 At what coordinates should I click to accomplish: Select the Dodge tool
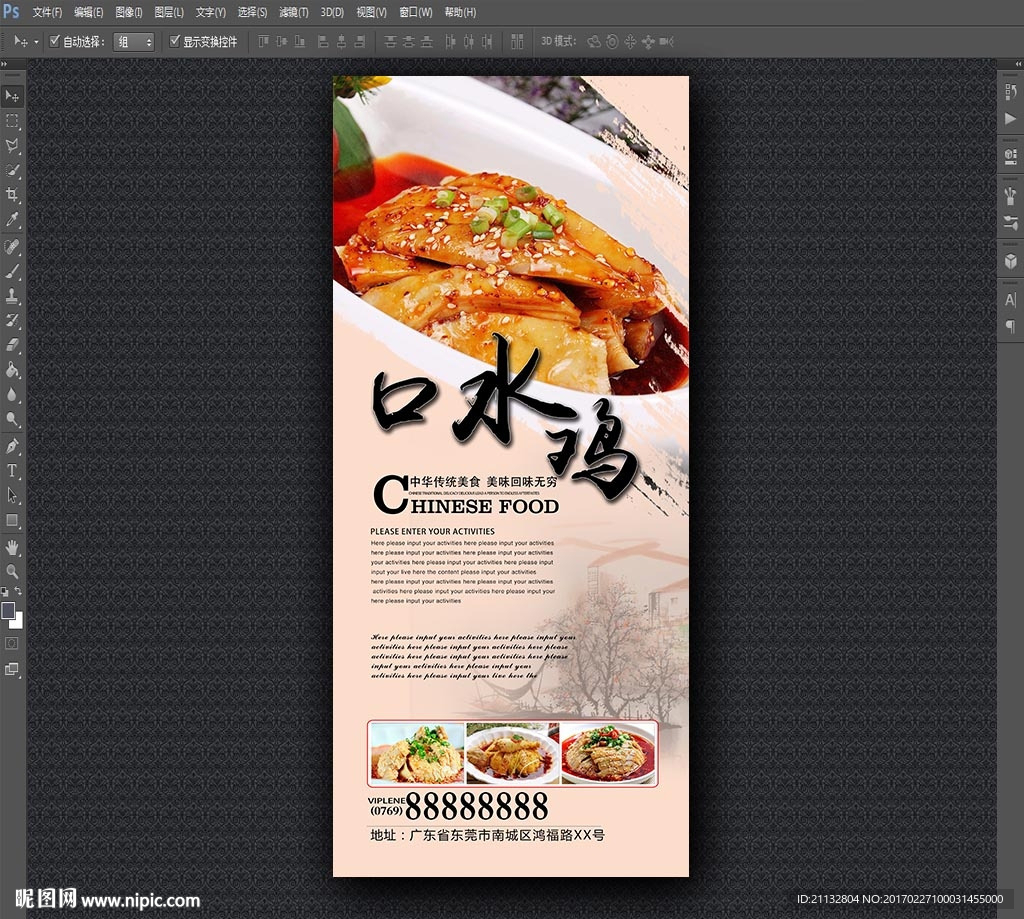tap(12, 419)
